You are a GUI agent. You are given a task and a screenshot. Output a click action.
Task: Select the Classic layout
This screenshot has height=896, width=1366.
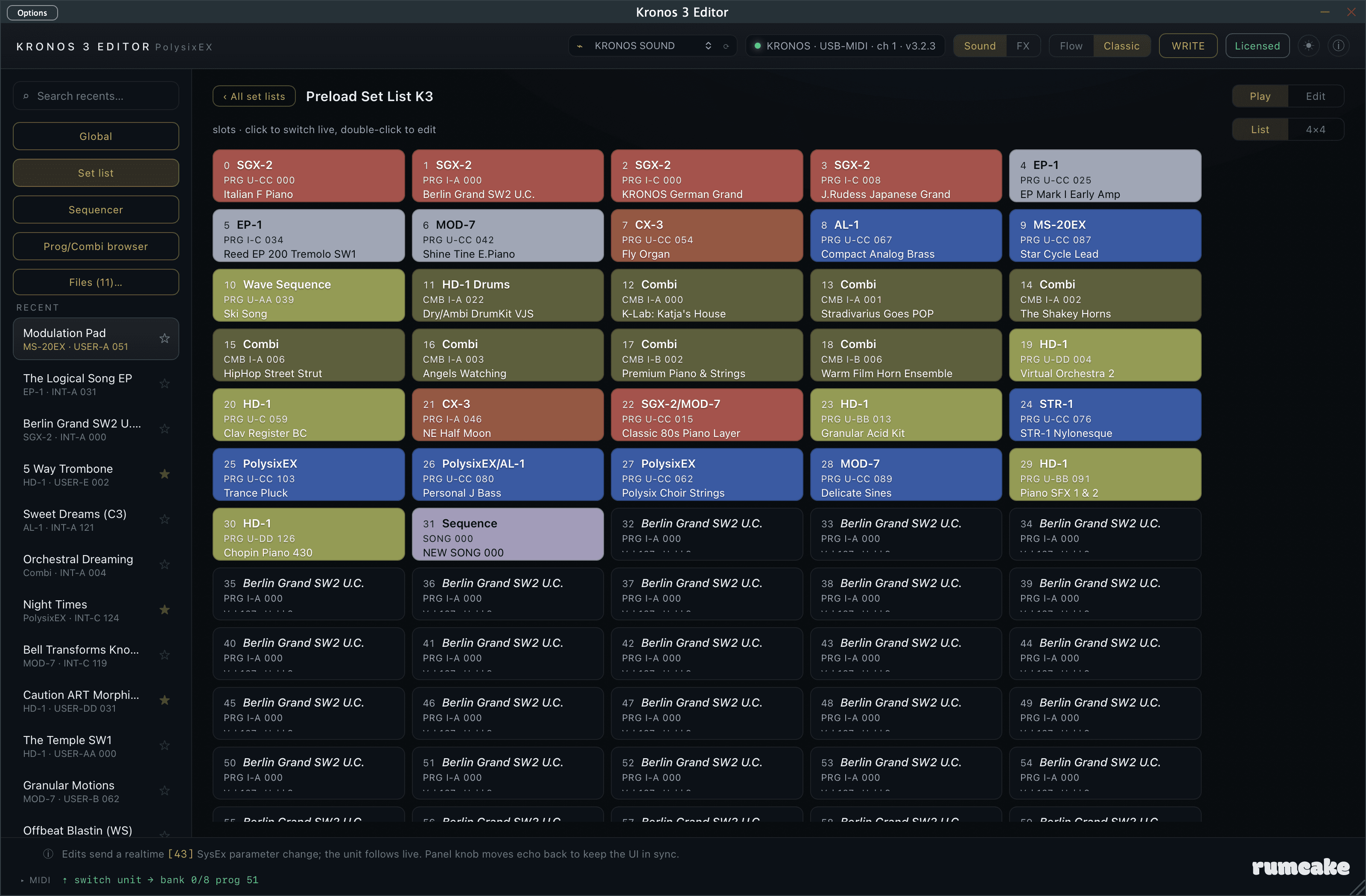tap(1121, 46)
